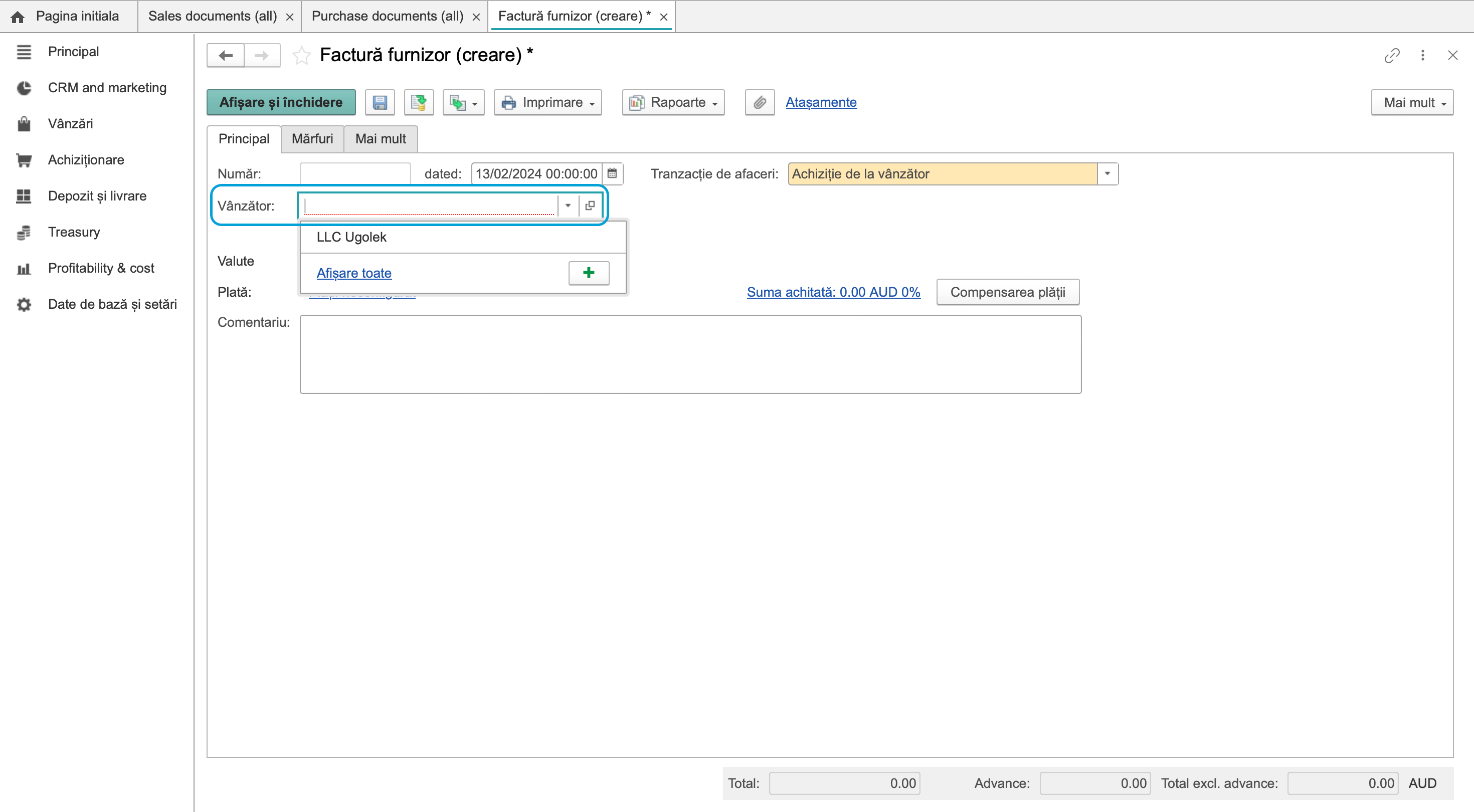
Task: Click Afișare și închidere button
Action: click(281, 102)
